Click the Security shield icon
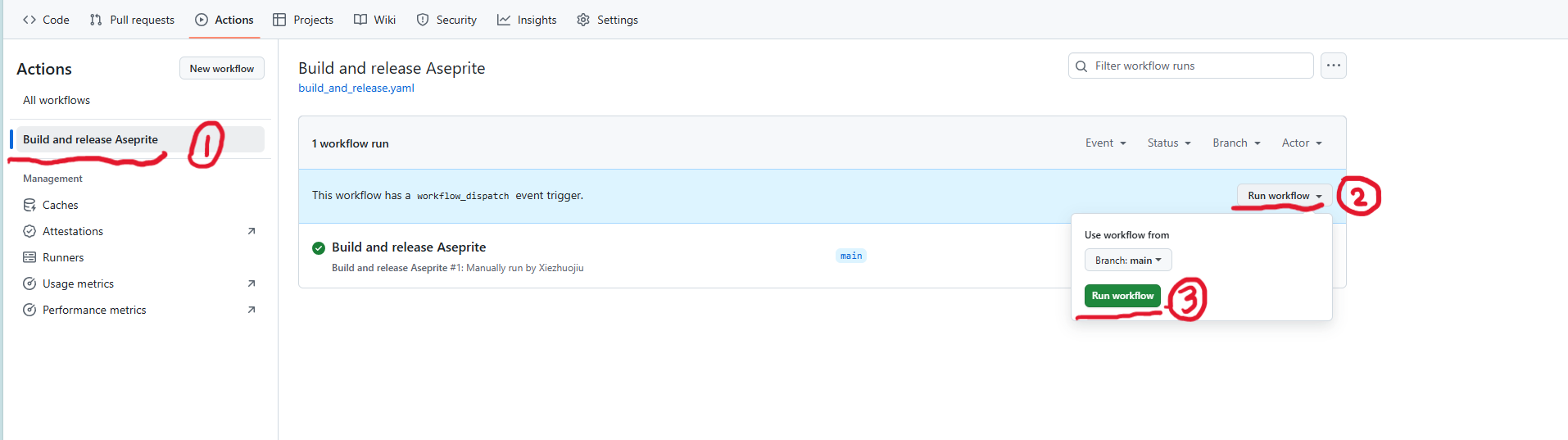 423,20
